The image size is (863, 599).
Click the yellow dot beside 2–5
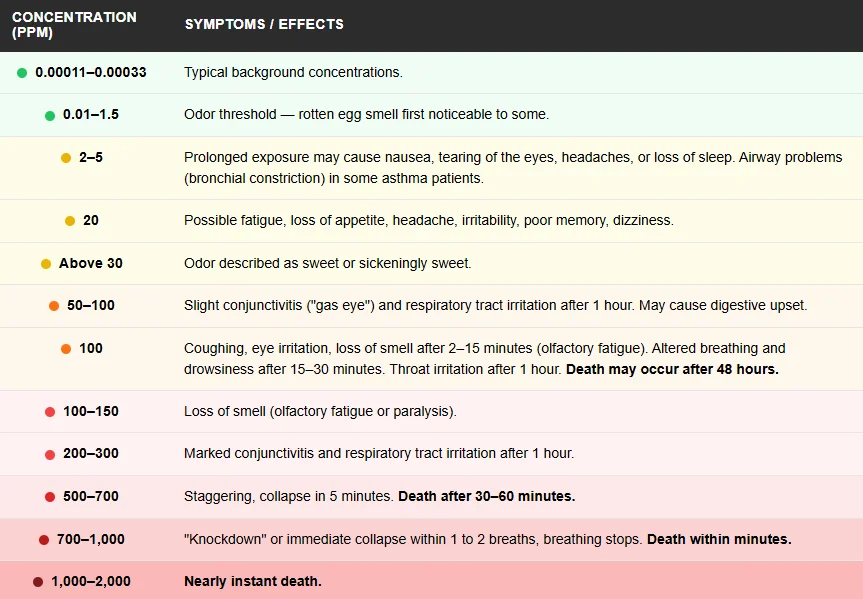coord(66,158)
